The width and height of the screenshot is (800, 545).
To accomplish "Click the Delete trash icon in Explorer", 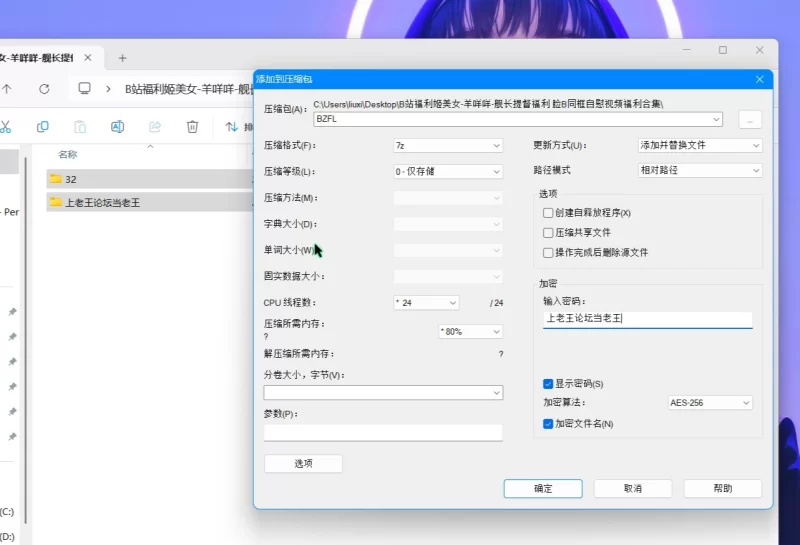I will [192, 127].
